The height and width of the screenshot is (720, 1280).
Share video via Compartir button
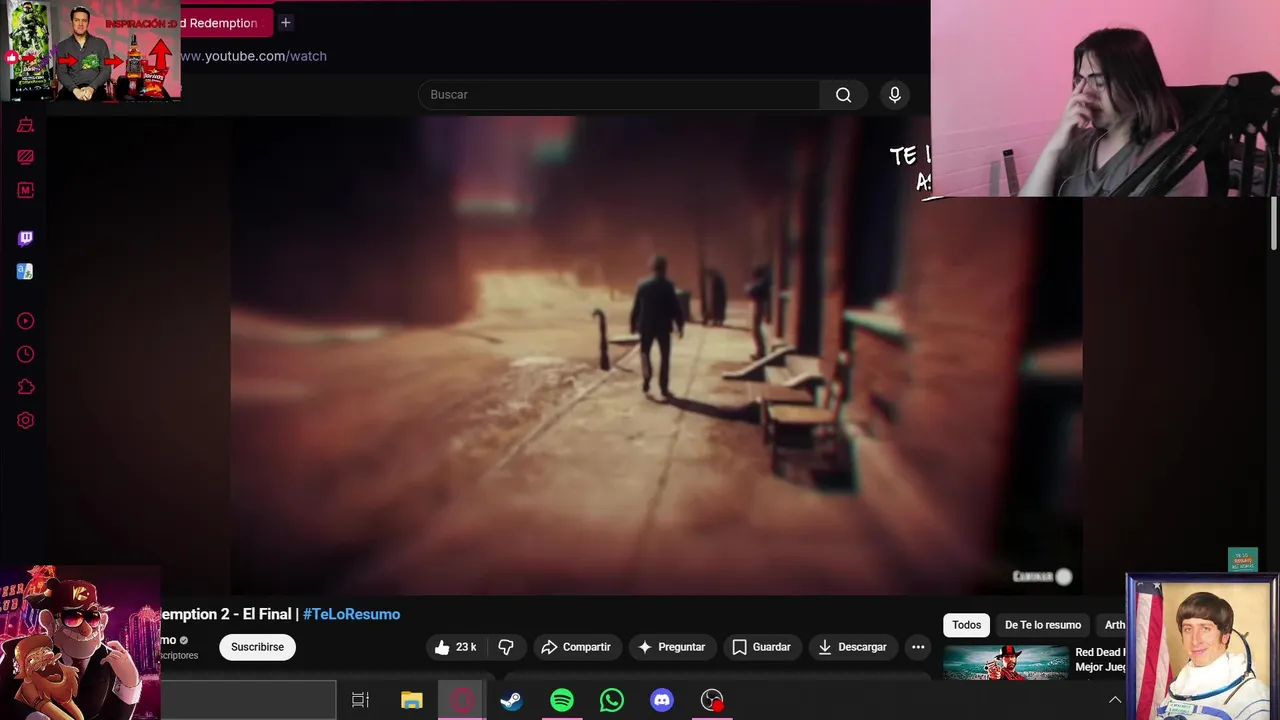tap(576, 647)
